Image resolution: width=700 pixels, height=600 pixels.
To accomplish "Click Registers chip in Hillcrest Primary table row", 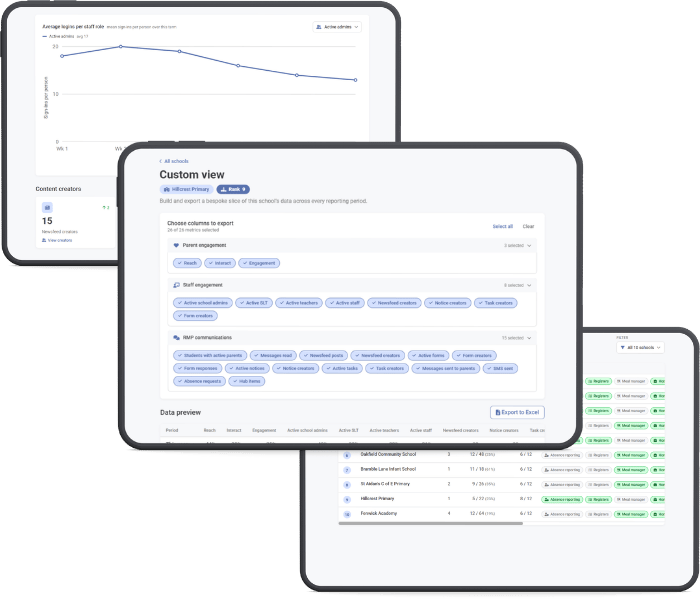I will click(598, 500).
